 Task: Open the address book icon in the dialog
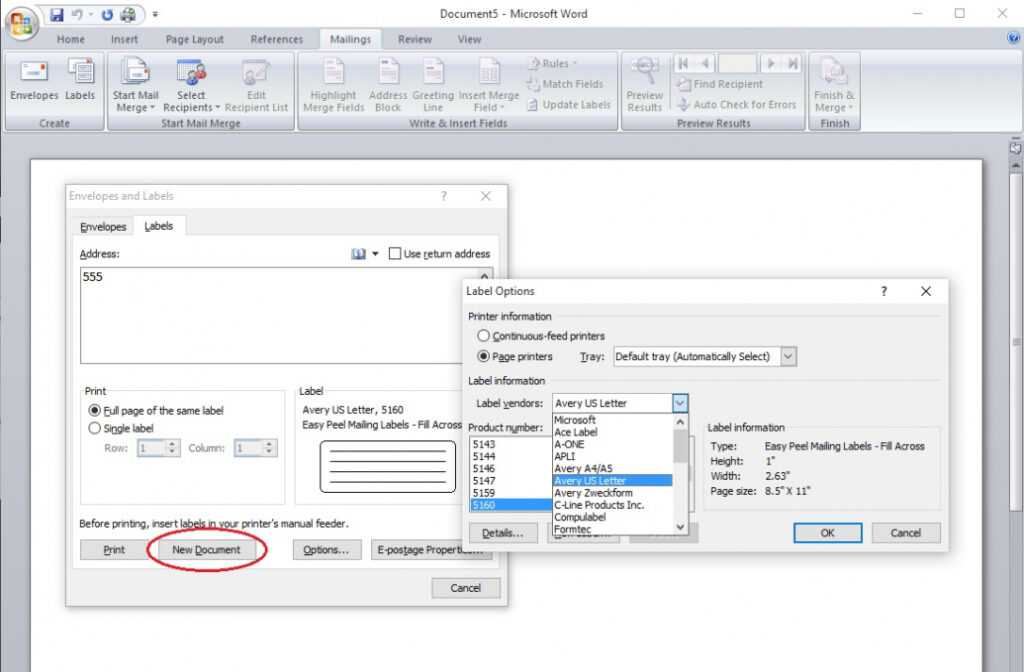point(359,254)
